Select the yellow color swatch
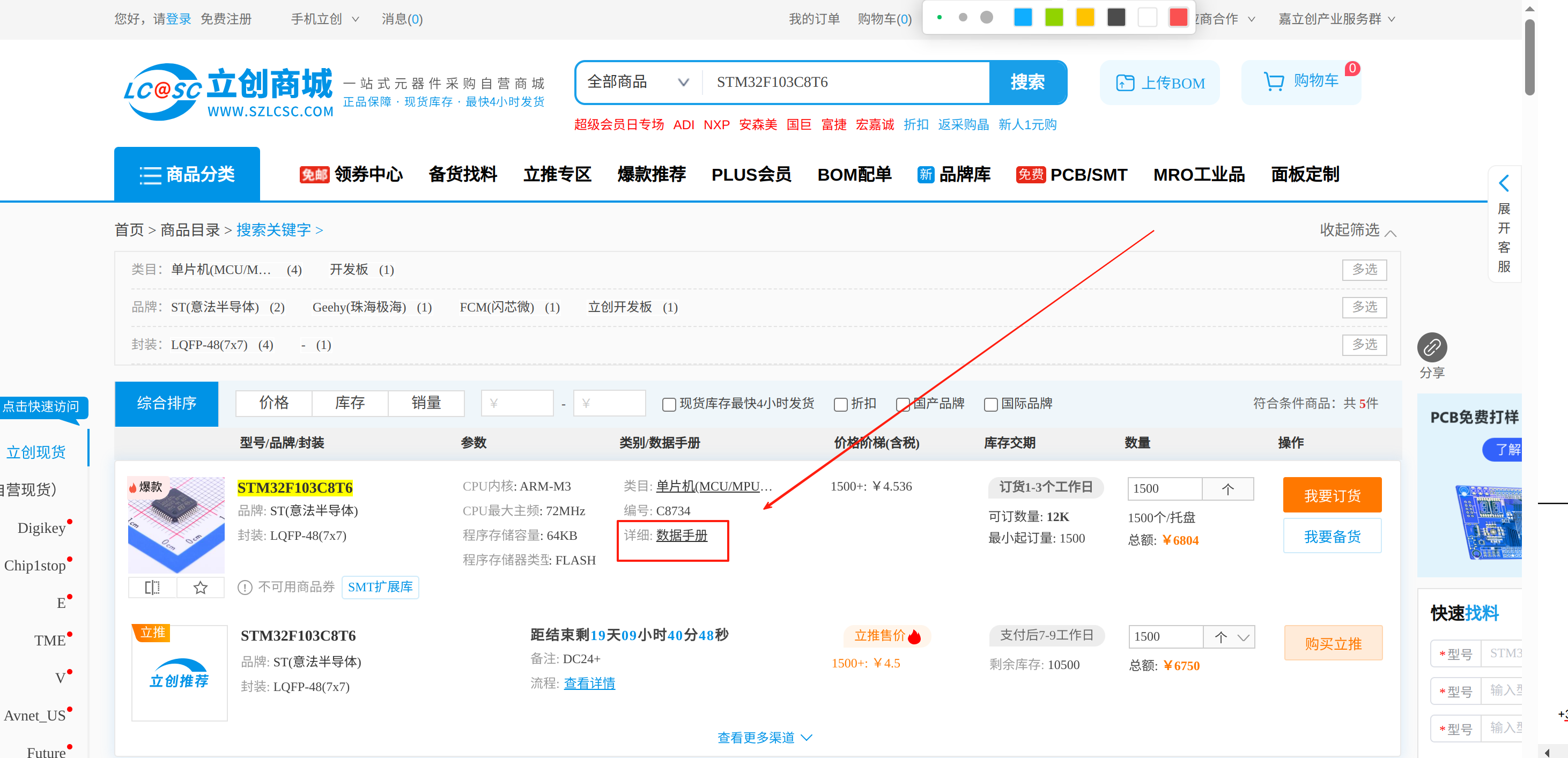The height and width of the screenshot is (758, 1568). (x=1085, y=17)
